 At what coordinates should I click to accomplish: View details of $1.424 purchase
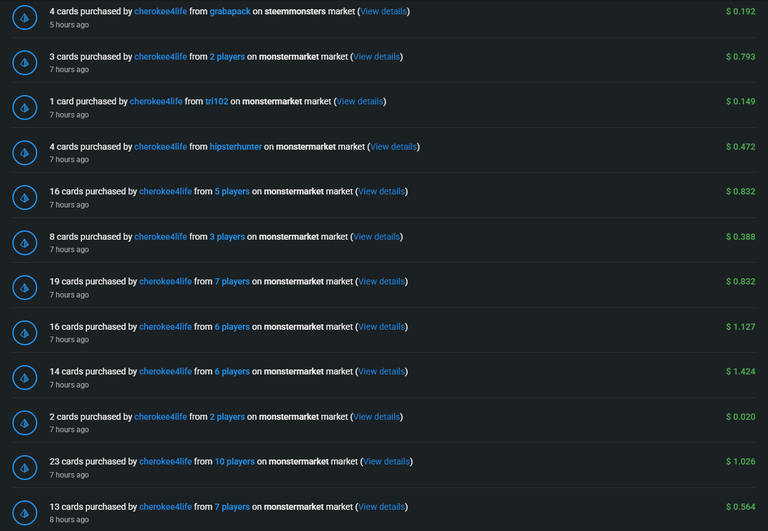pyautogui.click(x=382, y=371)
